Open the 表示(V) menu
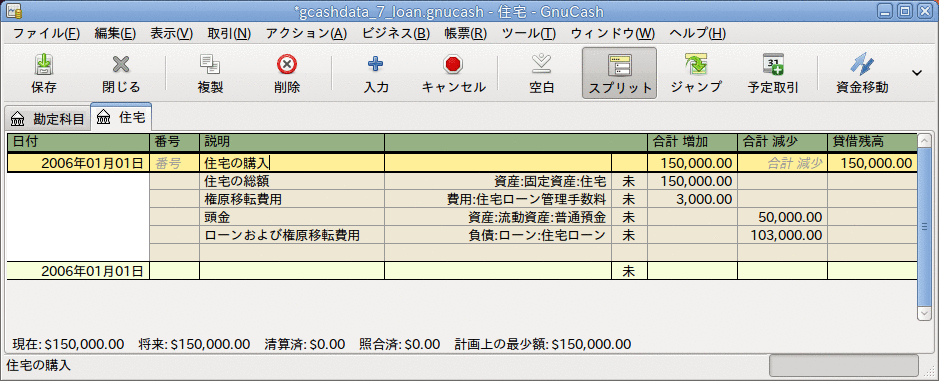 (171, 34)
